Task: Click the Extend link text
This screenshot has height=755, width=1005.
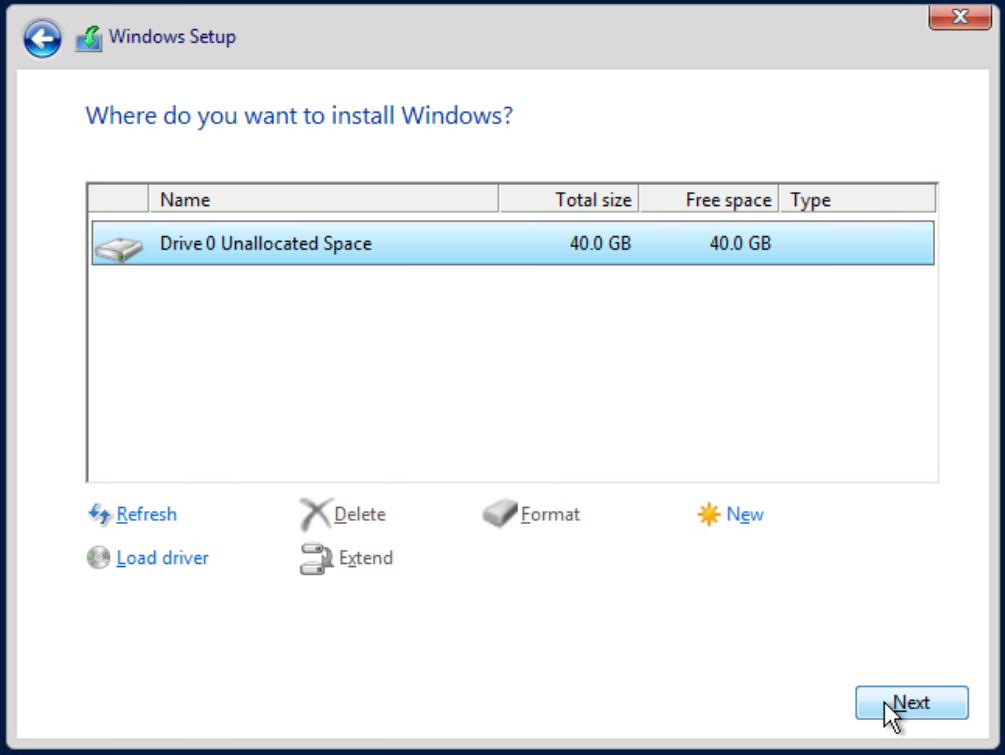Action: (x=366, y=558)
